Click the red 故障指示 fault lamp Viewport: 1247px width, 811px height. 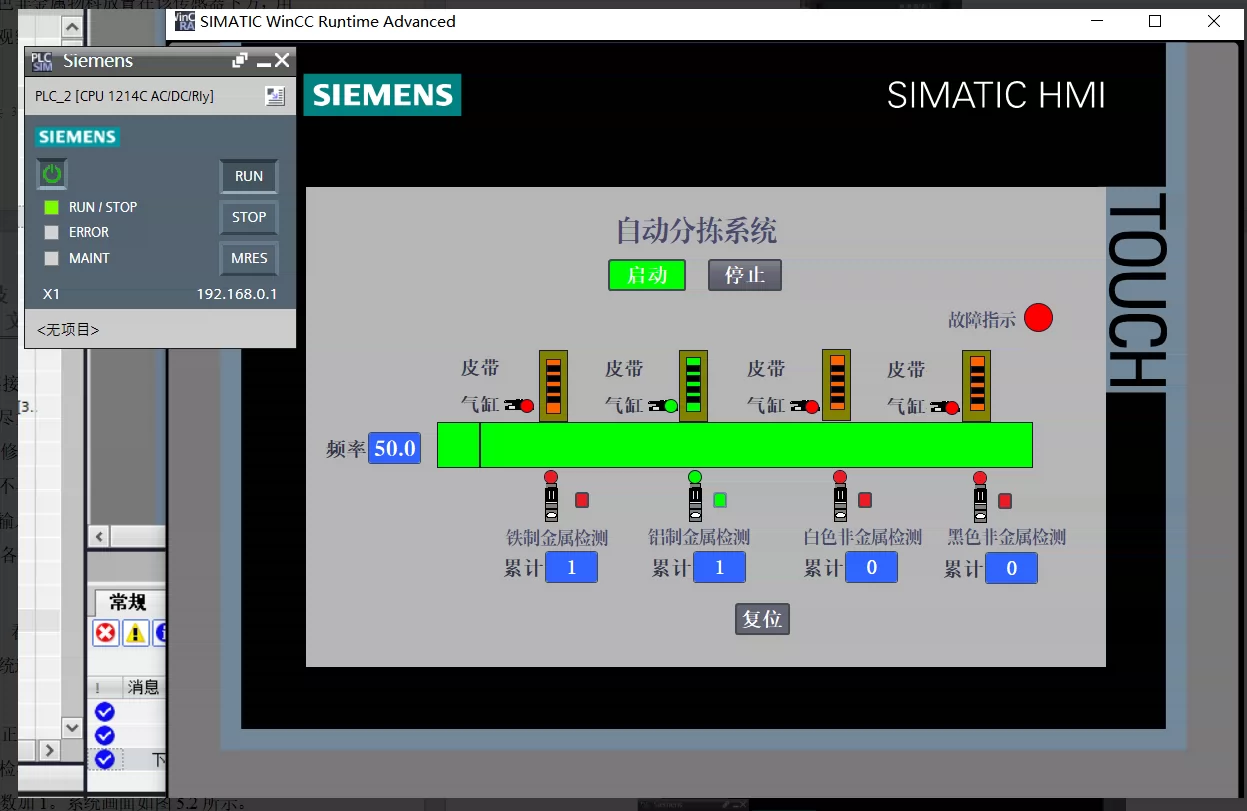point(1038,318)
